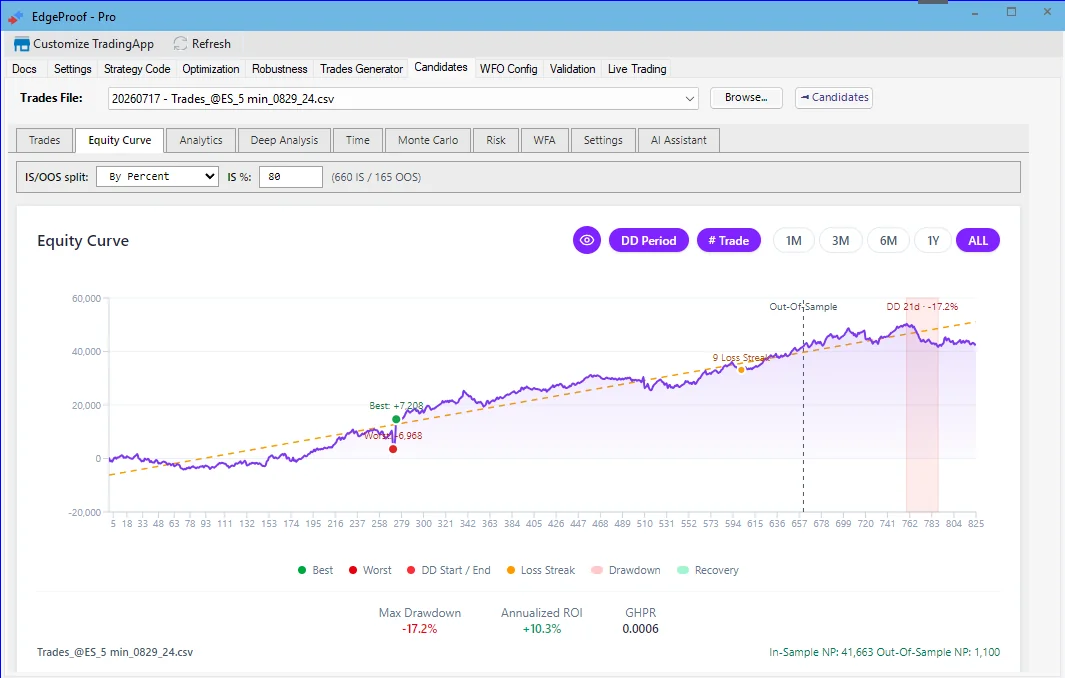Viewport: 1065px width, 678px height.
Task: Select the ALL range
Action: [x=978, y=240]
